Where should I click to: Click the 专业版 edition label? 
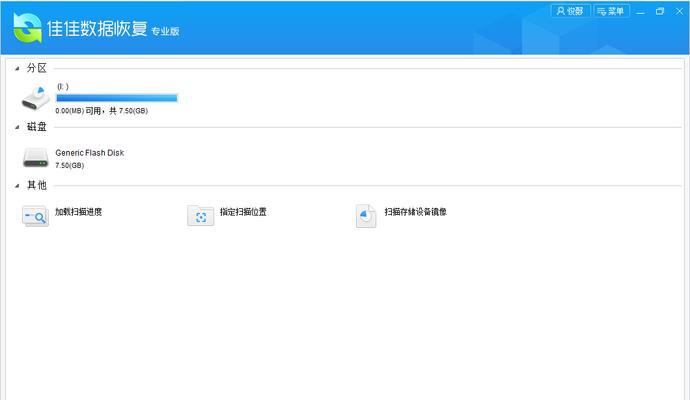tap(165, 31)
